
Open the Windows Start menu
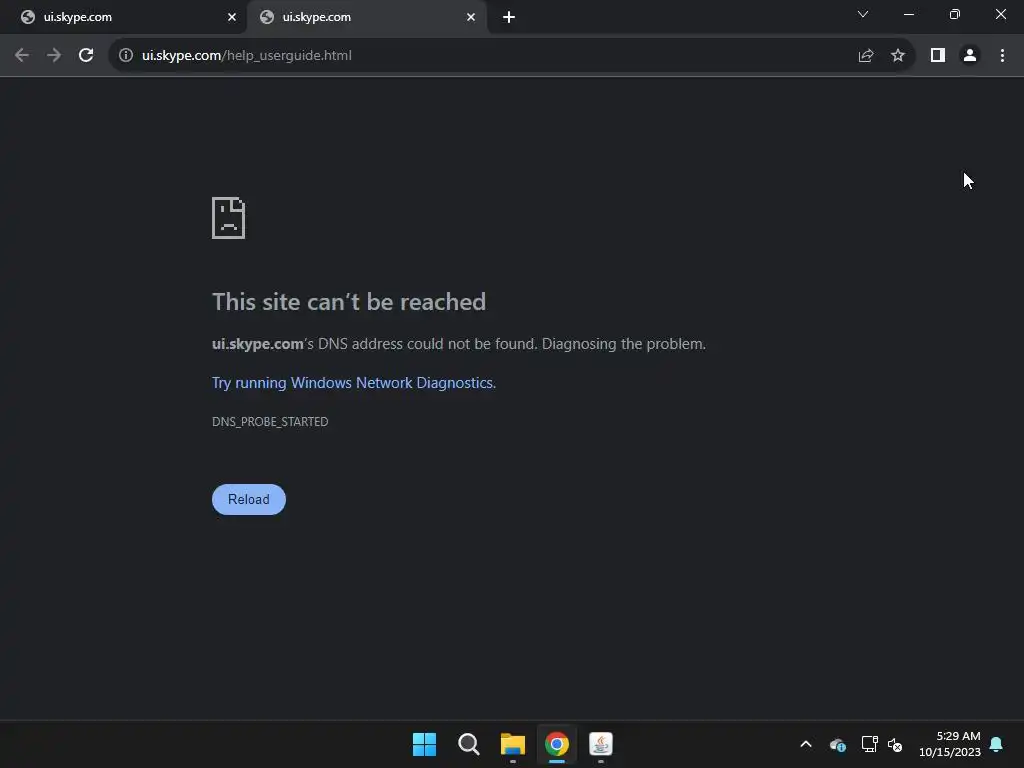pyautogui.click(x=424, y=744)
